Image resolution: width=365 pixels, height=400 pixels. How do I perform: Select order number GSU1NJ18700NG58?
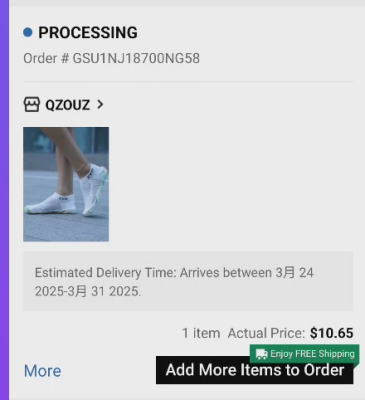(x=136, y=58)
